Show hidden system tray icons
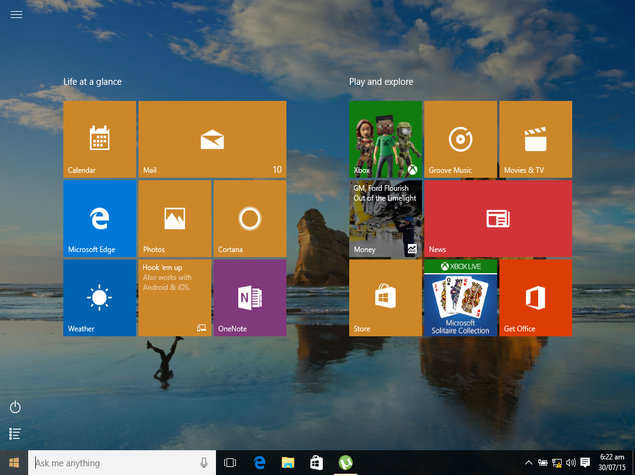Screen dimensions: 635x475 tap(528, 462)
